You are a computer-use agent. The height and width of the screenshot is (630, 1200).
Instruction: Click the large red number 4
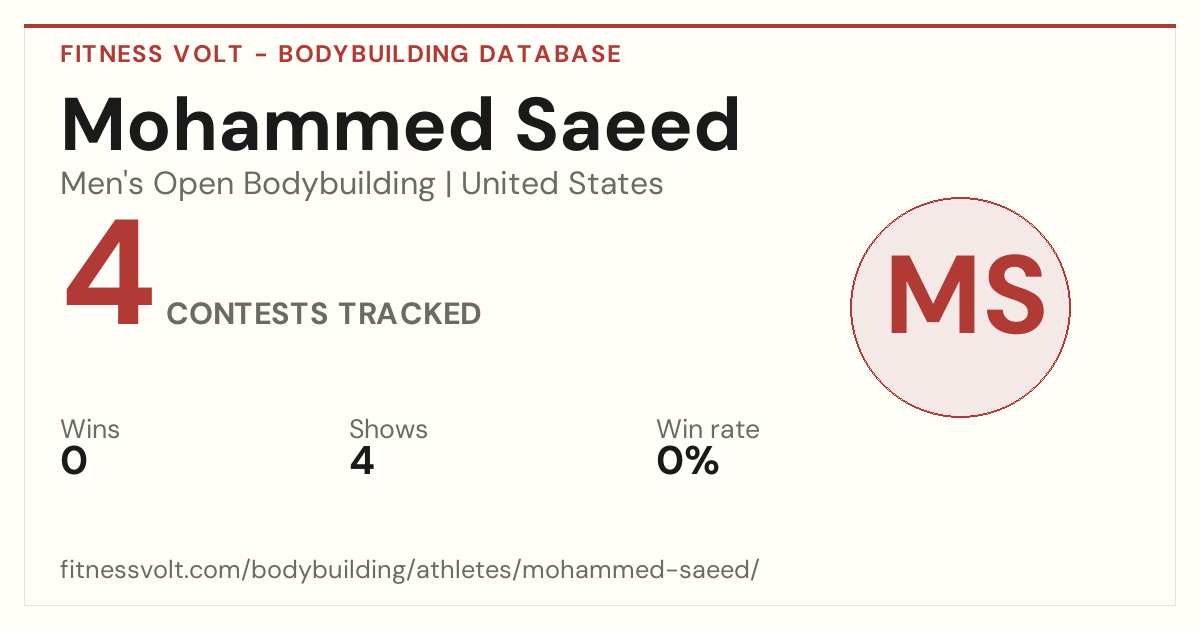coord(109,273)
